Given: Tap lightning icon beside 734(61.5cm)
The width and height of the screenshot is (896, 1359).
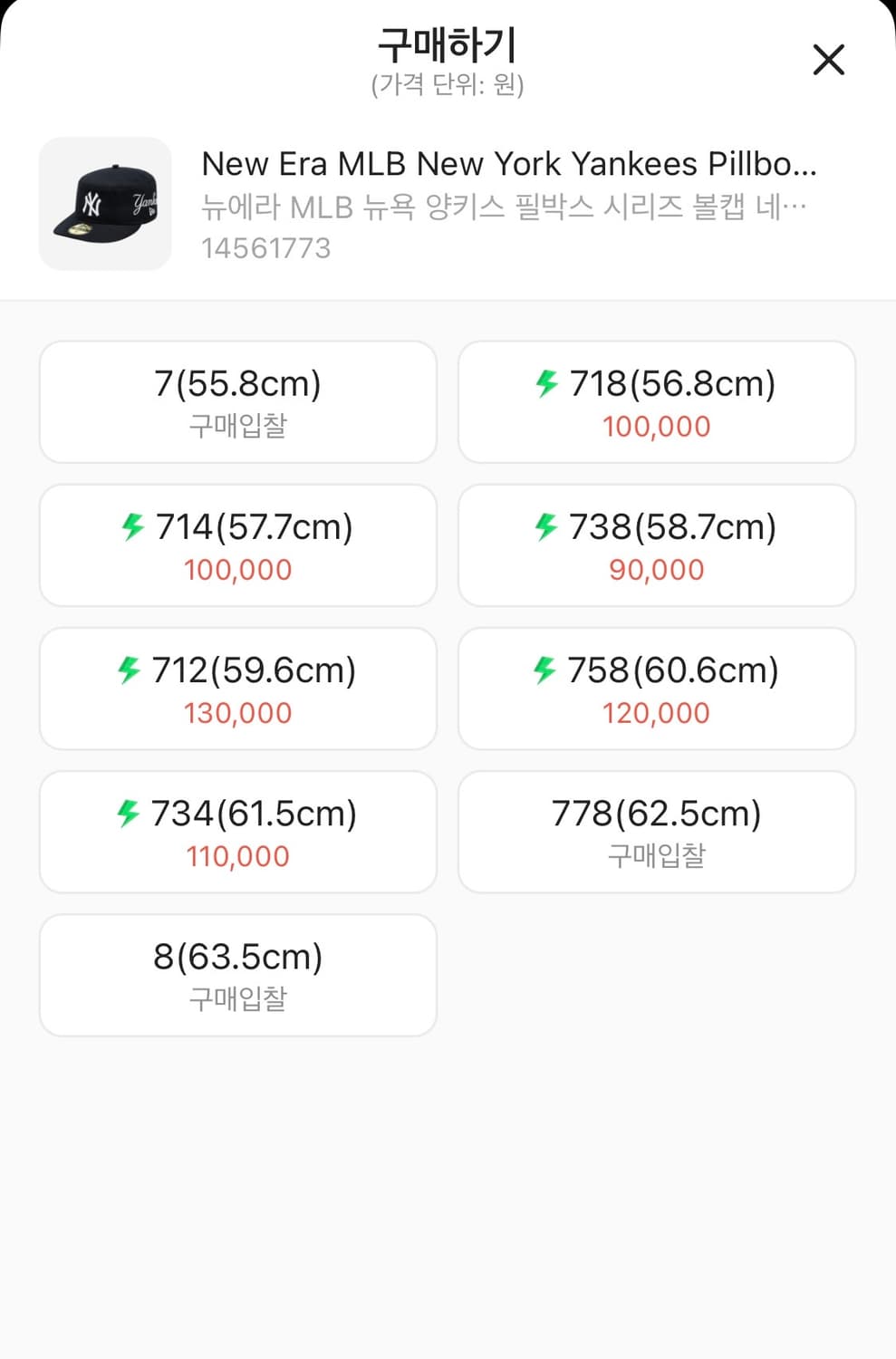Looking at the screenshot, I should point(128,813).
